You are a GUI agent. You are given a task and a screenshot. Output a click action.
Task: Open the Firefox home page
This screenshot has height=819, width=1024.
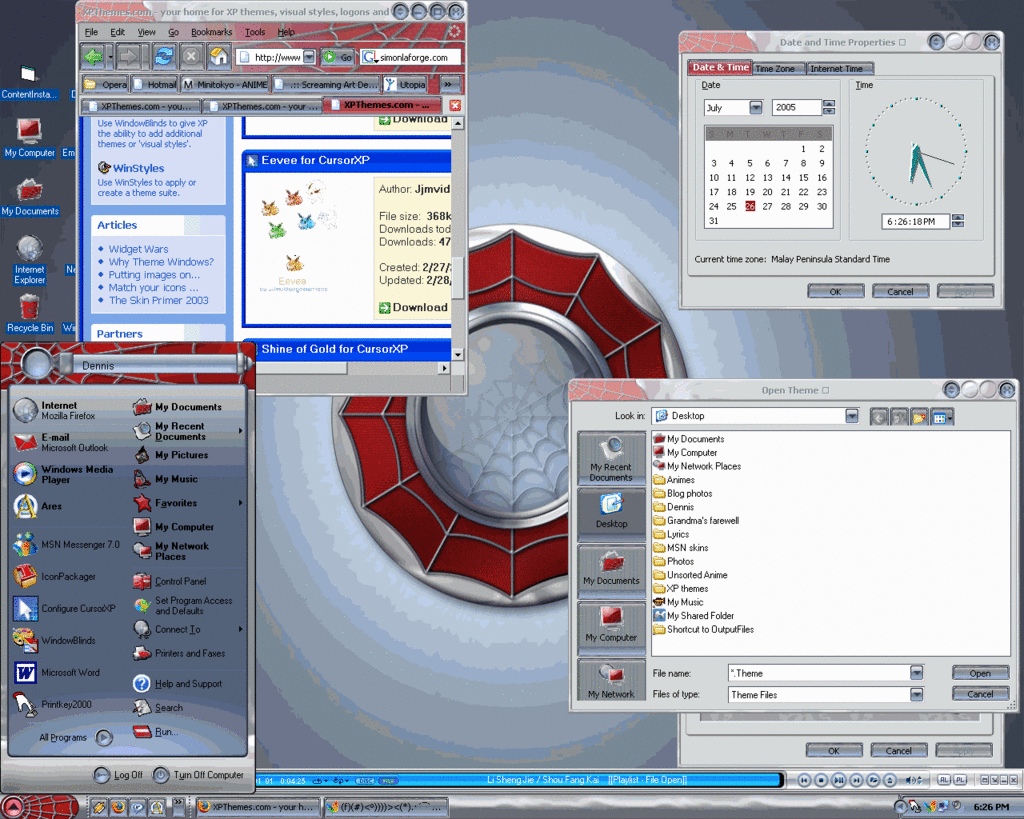219,57
